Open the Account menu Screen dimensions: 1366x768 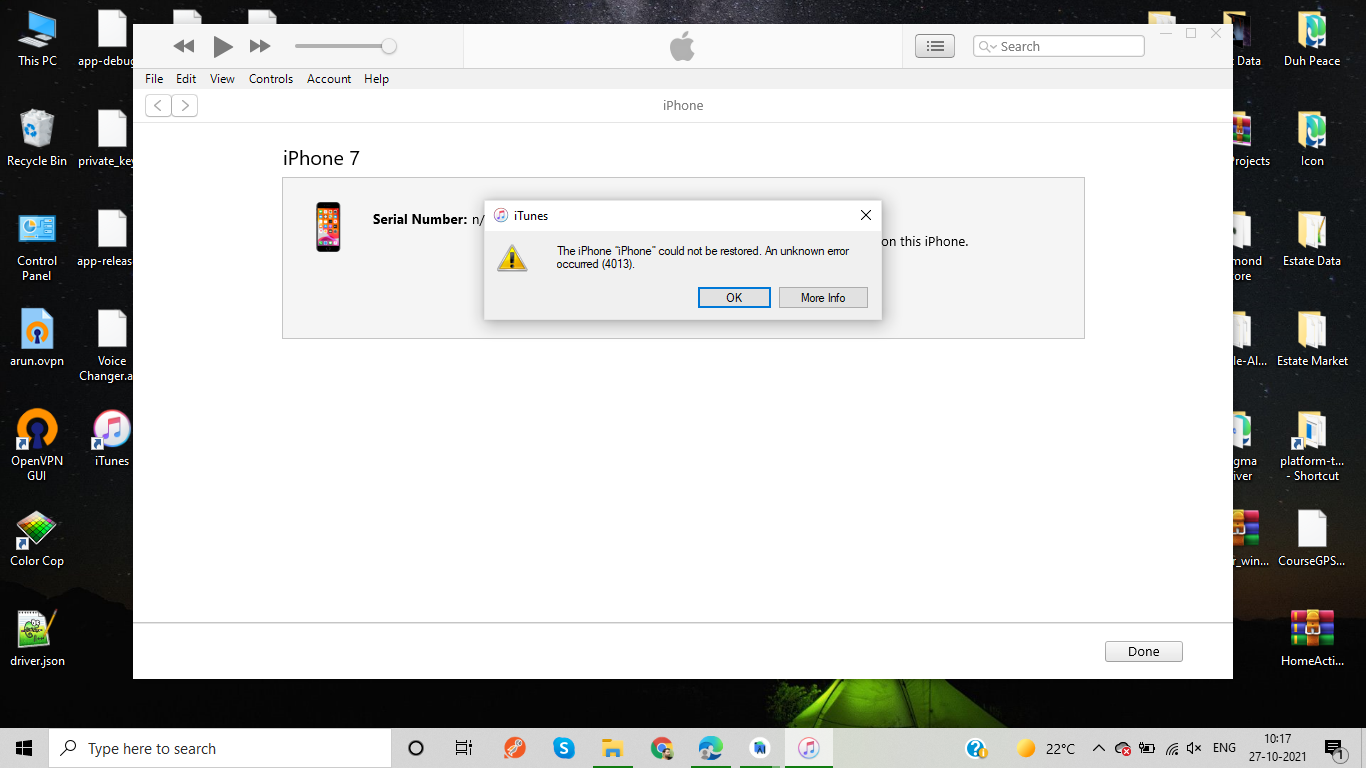(x=329, y=79)
